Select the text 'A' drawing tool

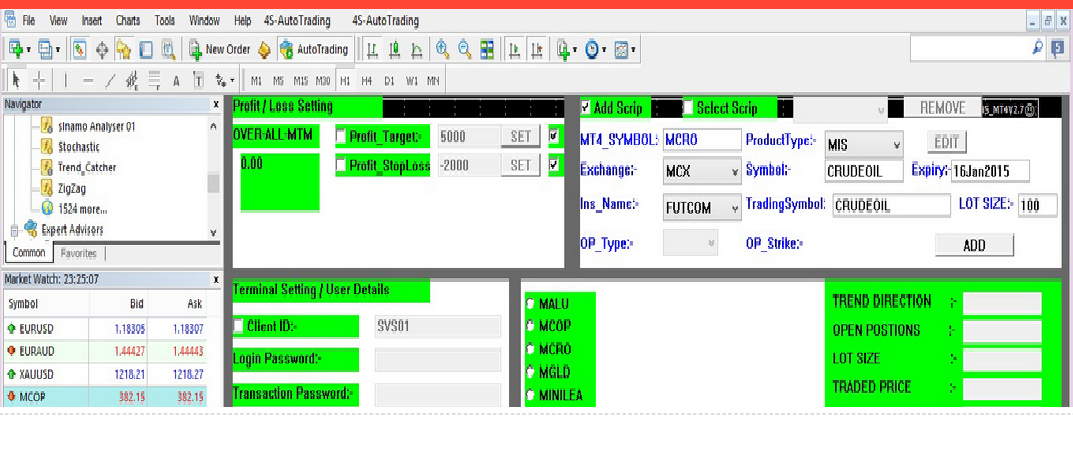click(x=176, y=81)
